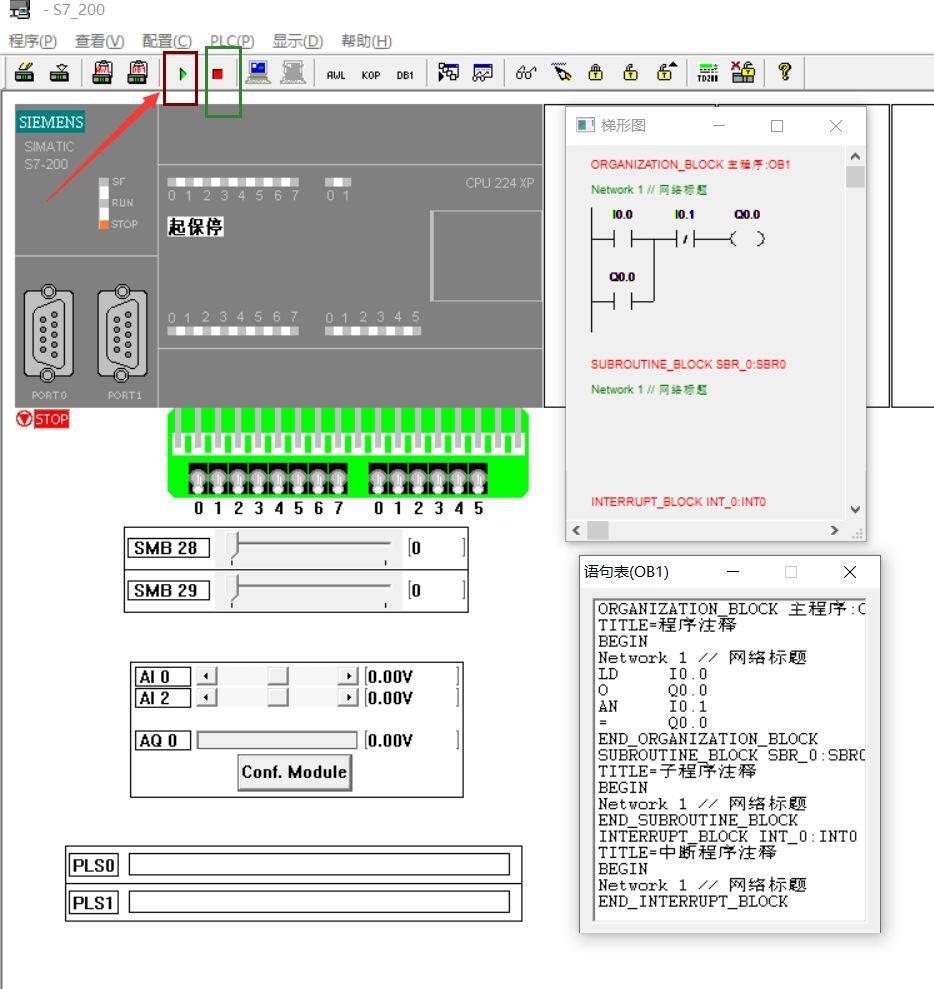Click the SMB 28 potentiometer slider
Screen dimensions: 934x989
(234, 547)
